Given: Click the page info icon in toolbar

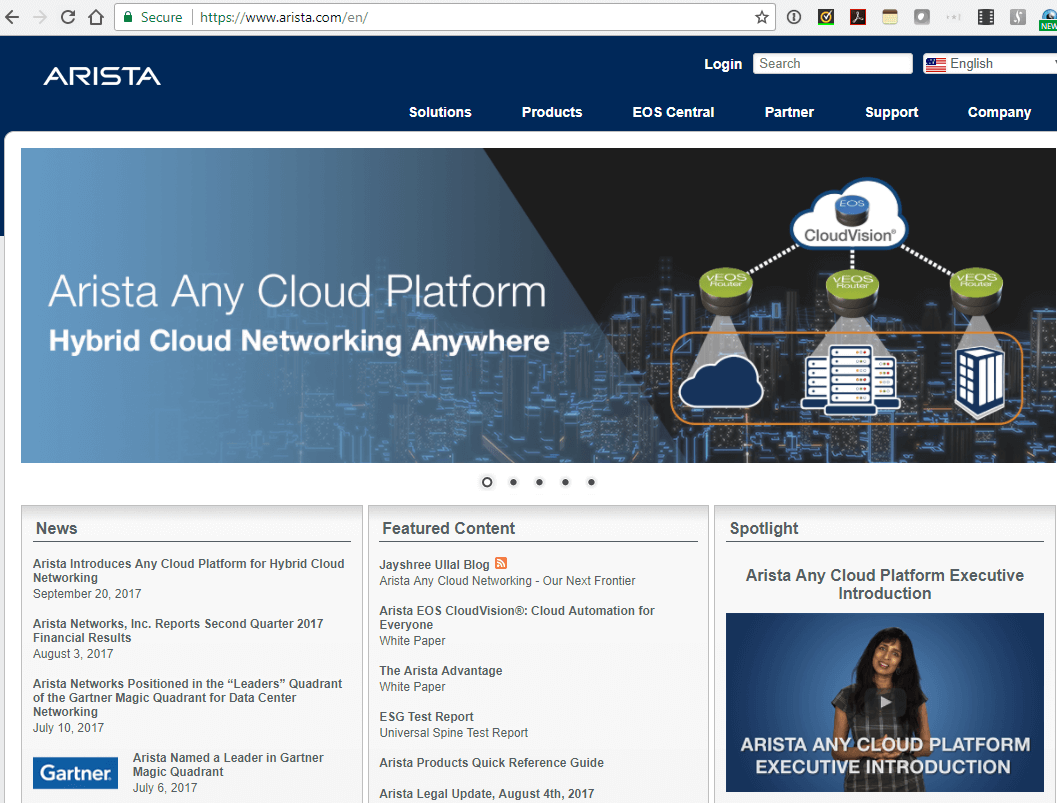Looking at the screenshot, I should (794, 17).
